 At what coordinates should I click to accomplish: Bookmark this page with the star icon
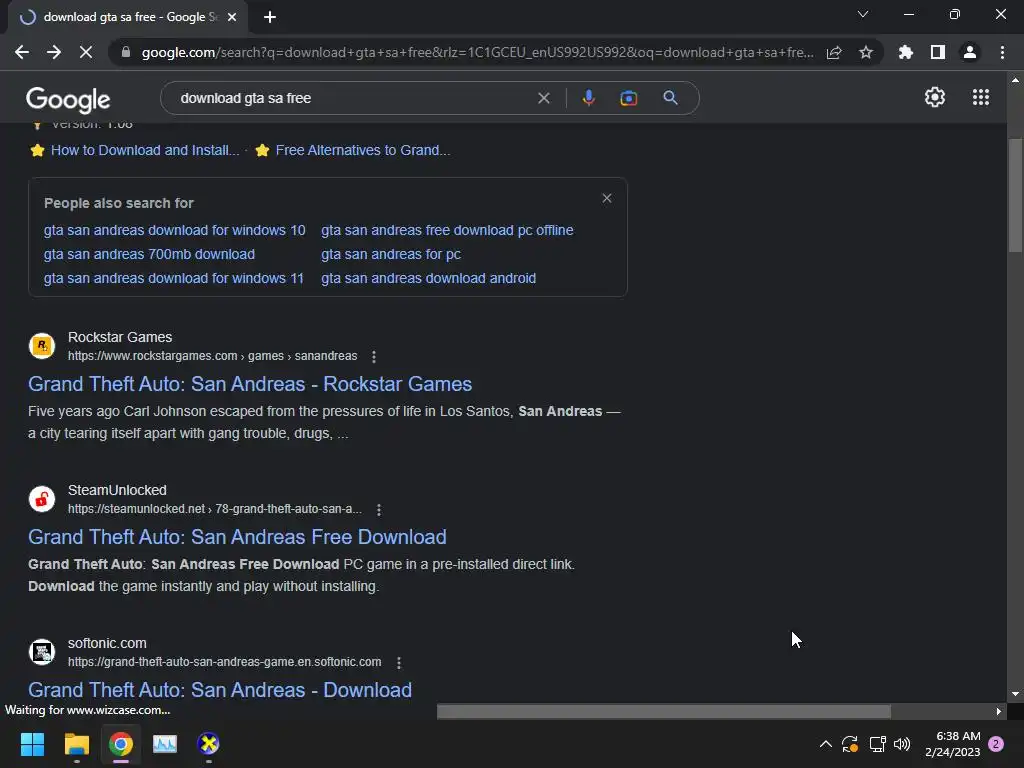[866, 52]
